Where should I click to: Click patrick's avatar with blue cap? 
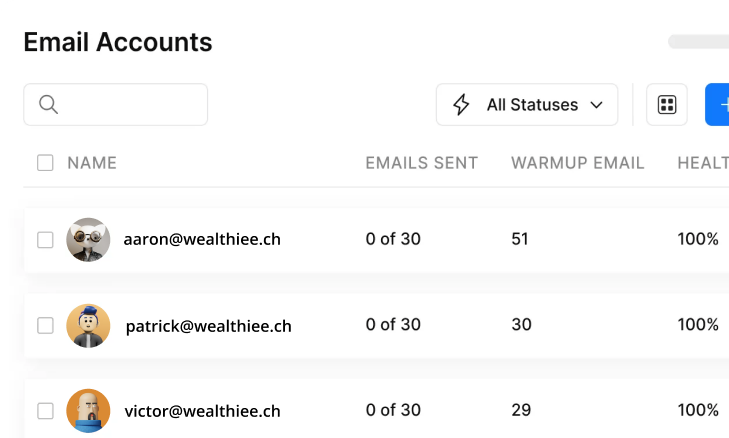tap(88, 325)
